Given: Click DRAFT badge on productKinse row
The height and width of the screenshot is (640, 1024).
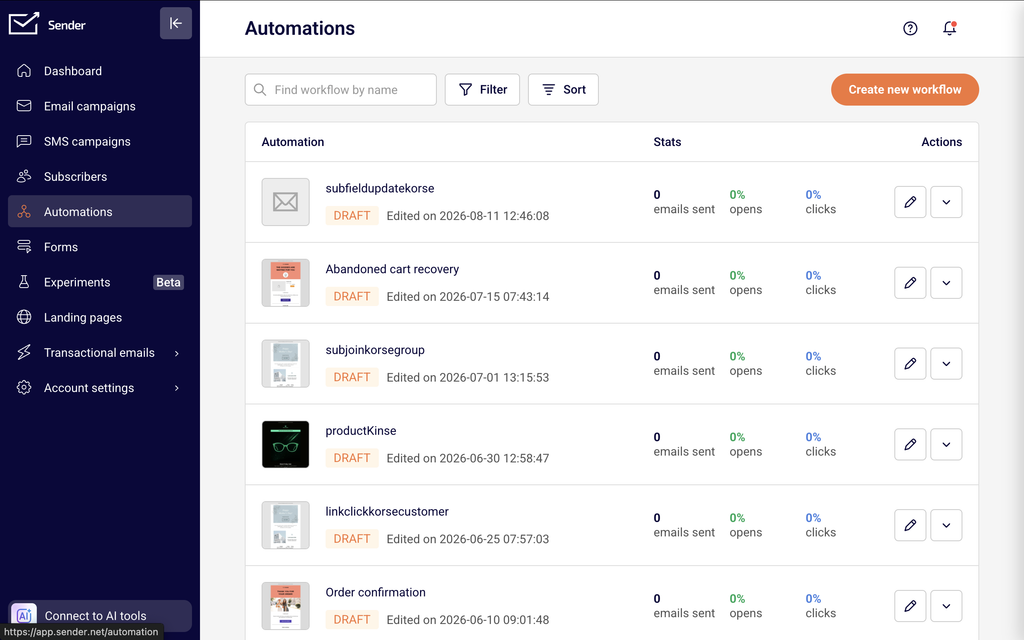Looking at the screenshot, I should coord(352,458).
